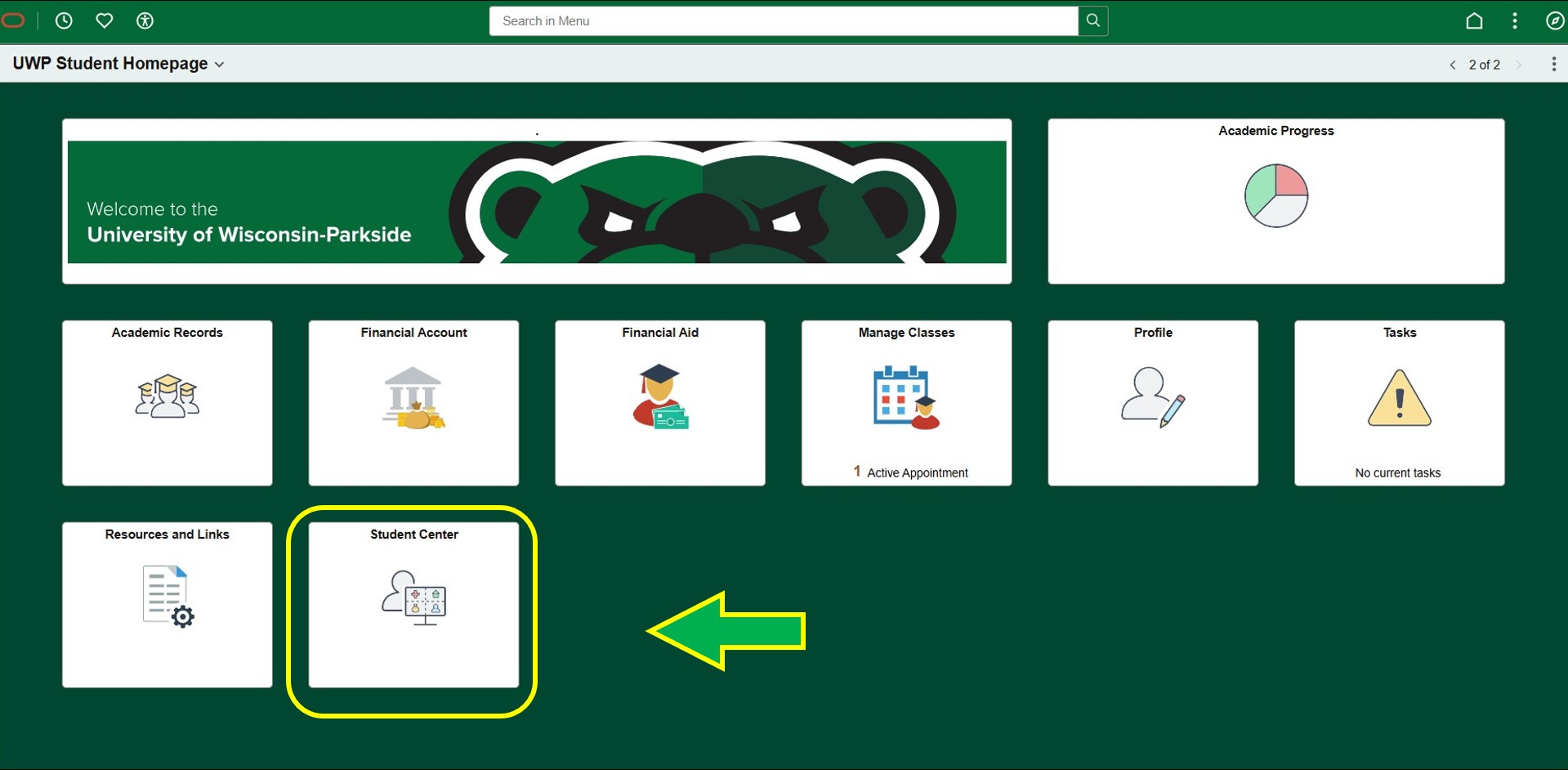The height and width of the screenshot is (770, 1568).
Task: Open the Financial Aid tile title
Action: [x=660, y=333]
